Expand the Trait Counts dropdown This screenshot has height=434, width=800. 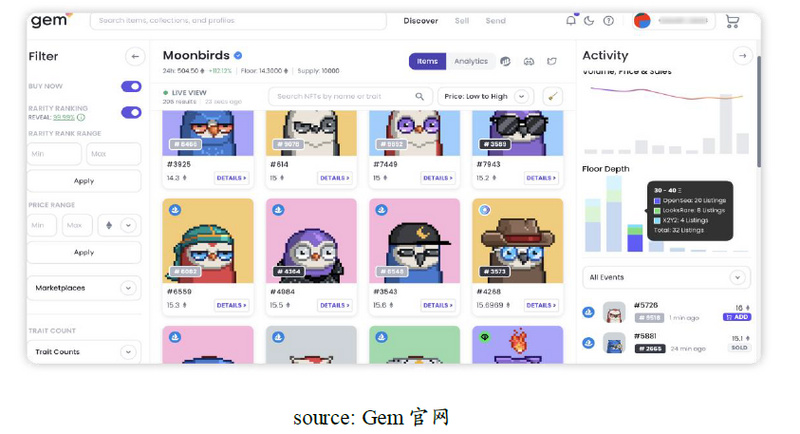pos(84,352)
